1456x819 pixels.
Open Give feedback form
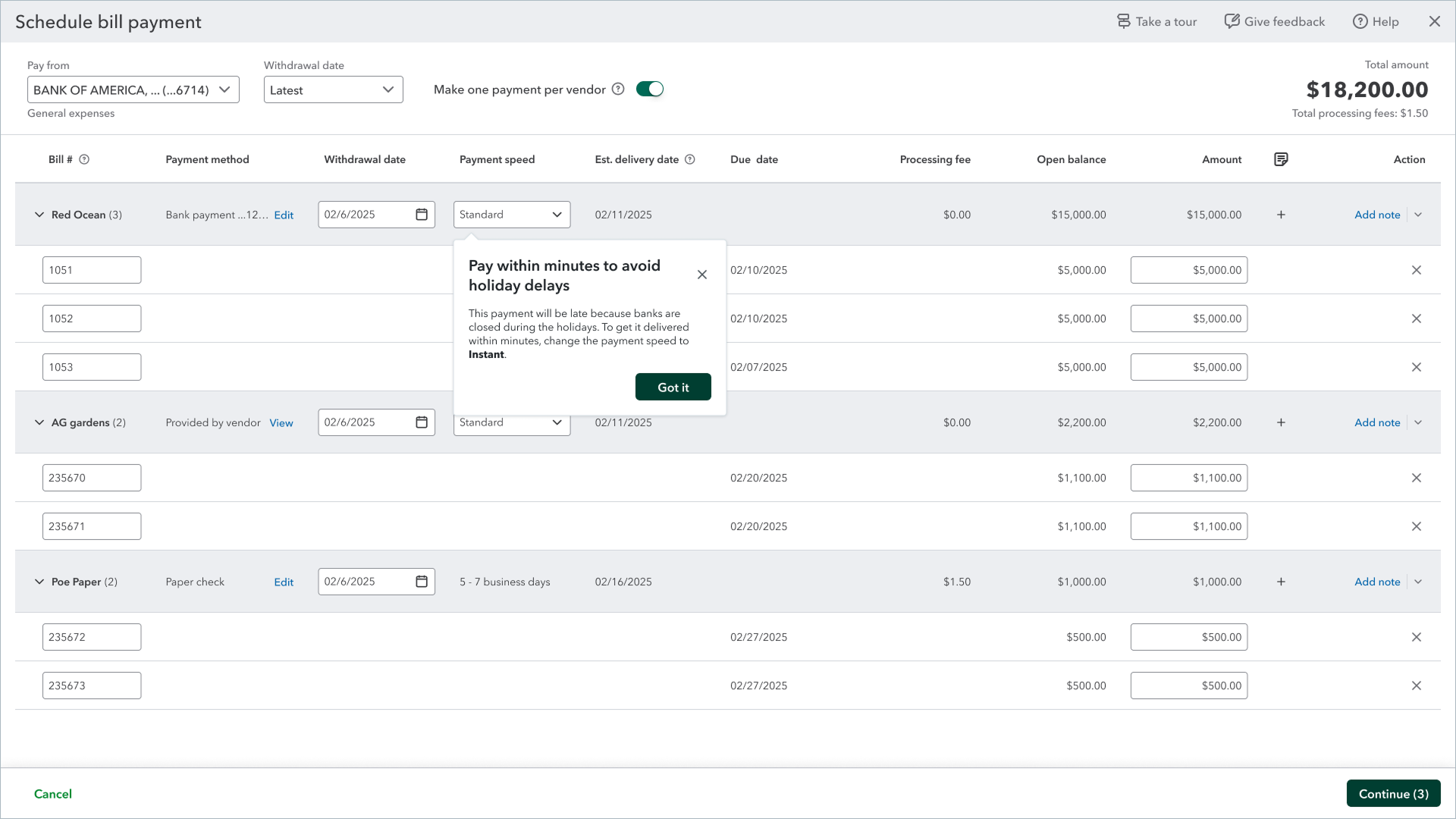point(1275,21)
